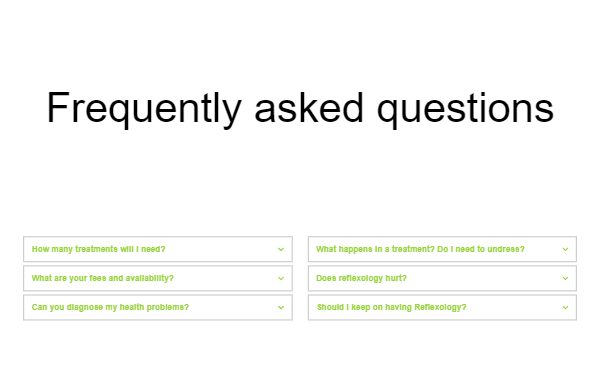The image size is (600, 380).
Task: Expand 'Can you diagnose my health problems?'
Action: (x=158, y=307)
